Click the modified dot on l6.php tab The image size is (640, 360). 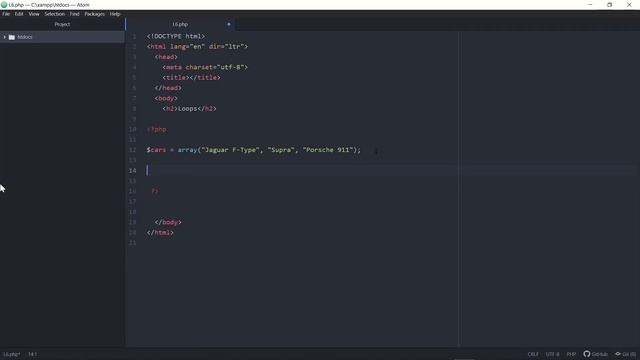[x=229, y=24]
